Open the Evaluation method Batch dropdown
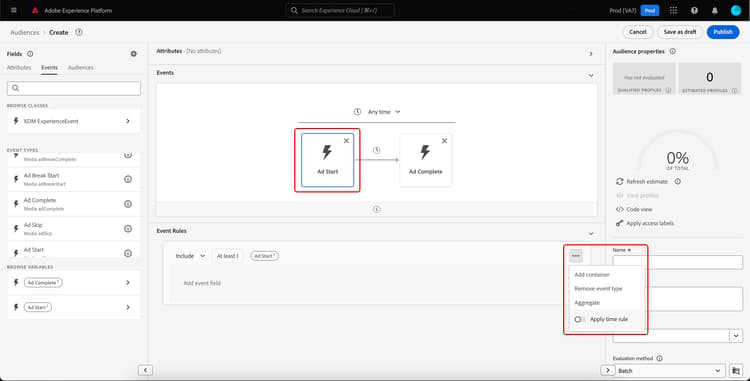The image size is (750, 381). (669, 370)
